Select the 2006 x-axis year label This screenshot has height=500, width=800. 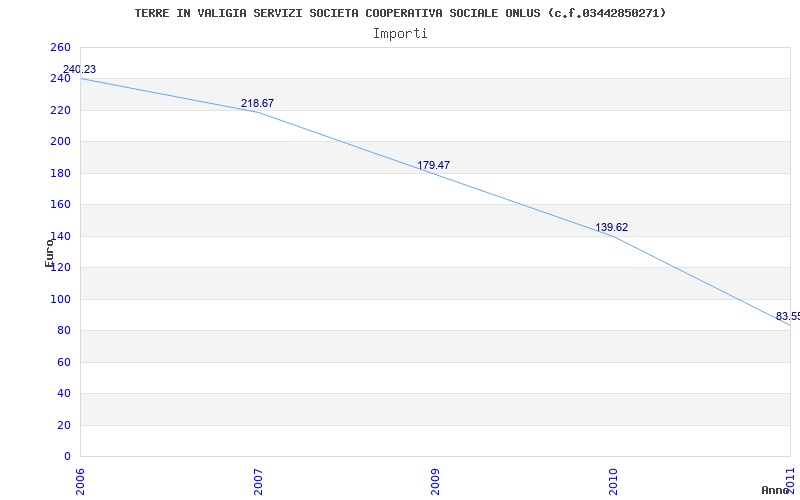click(x=81, y=482)
